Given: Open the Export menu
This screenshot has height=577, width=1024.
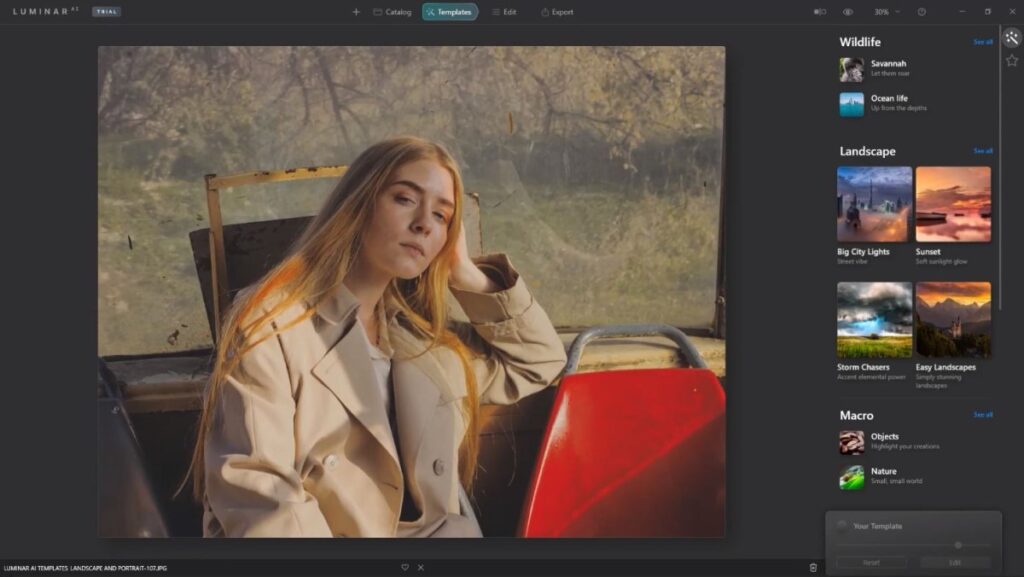Looking at the screenshot, I should click(x=557, y=12).
